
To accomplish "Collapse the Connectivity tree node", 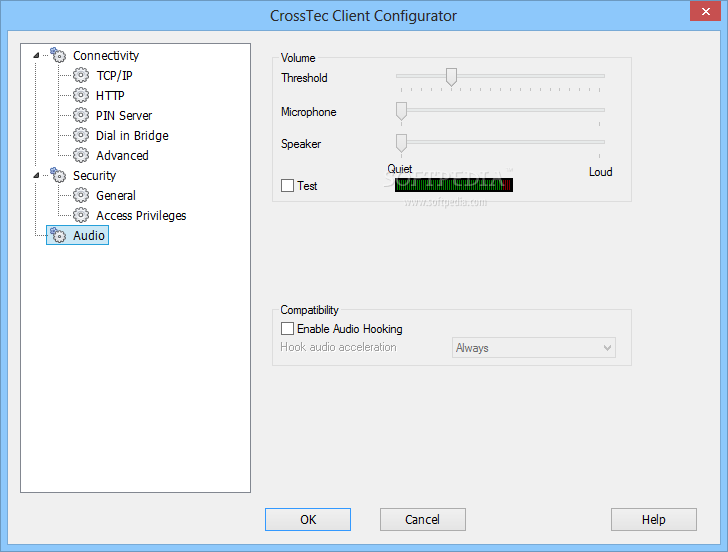I will click(x=36, y=55).
